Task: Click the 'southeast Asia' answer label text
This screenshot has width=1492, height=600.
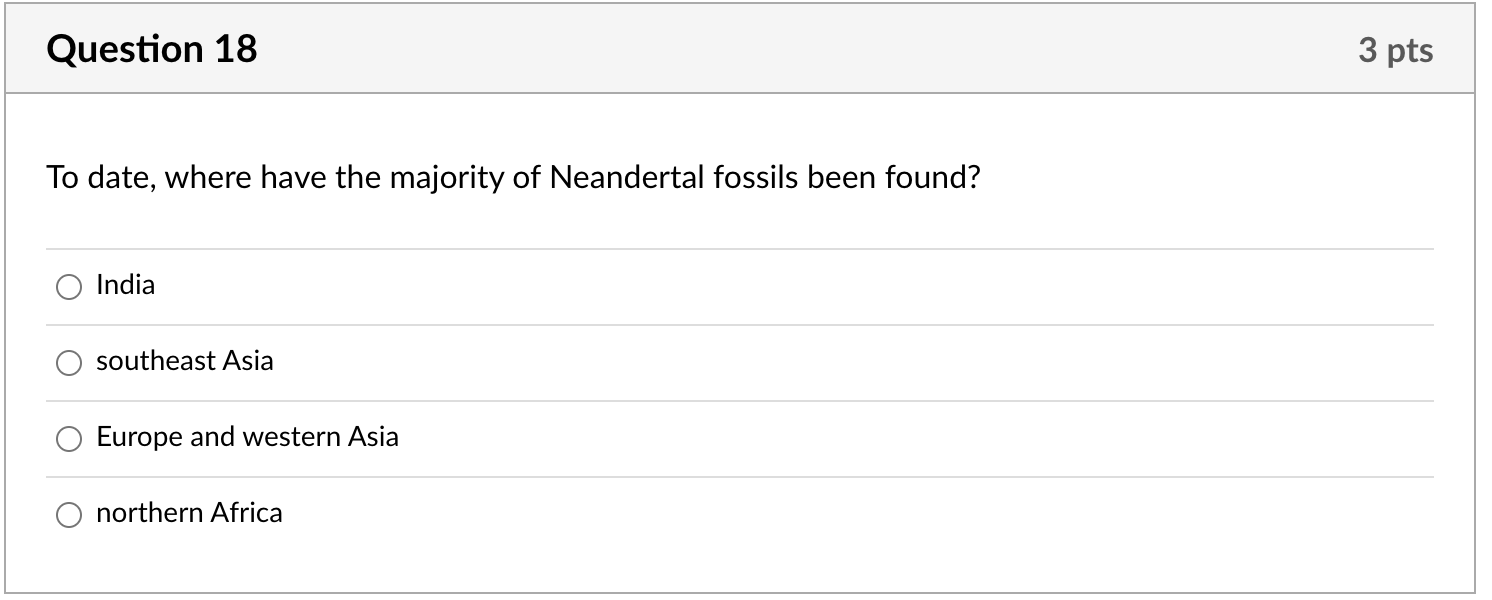Action: tap(184, 361)
